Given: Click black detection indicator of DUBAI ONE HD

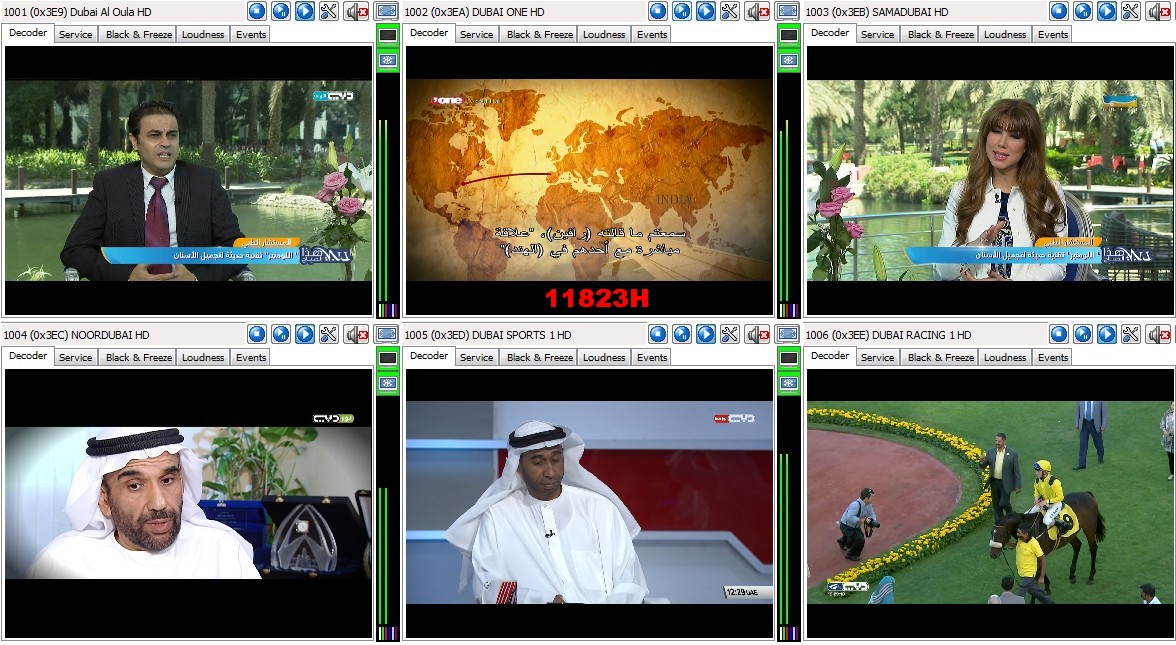Looking at the screenshot, I should (x=789, y=34).
